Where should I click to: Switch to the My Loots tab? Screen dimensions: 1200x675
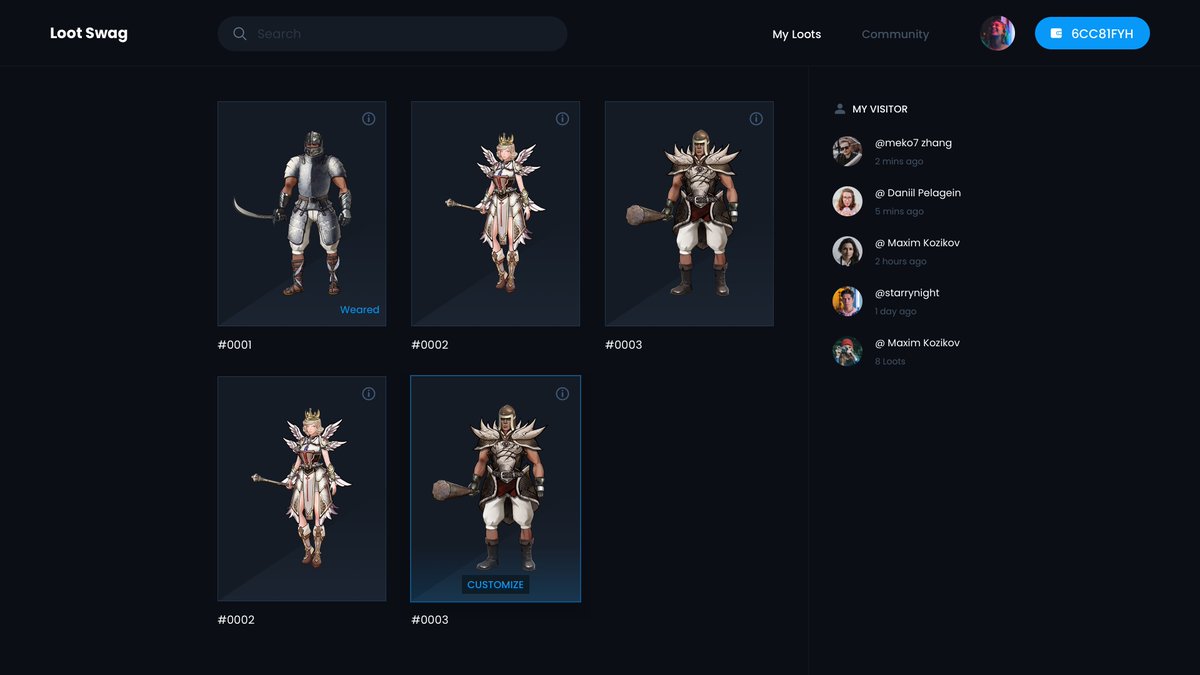797,34
